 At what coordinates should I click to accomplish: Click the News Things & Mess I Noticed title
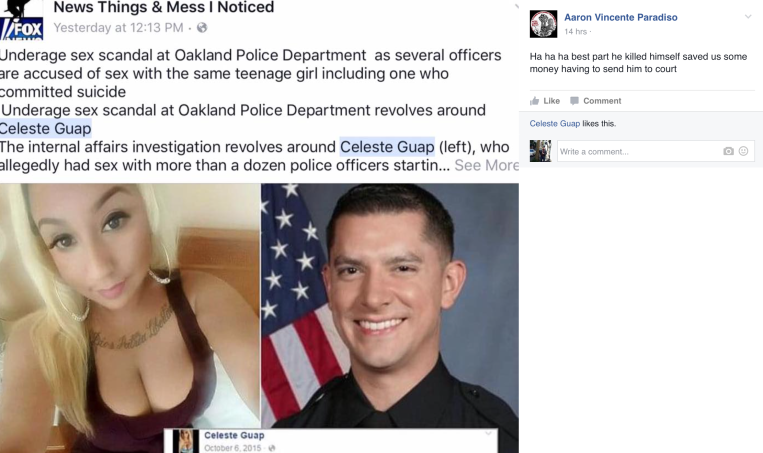click(x=164, y=7)
